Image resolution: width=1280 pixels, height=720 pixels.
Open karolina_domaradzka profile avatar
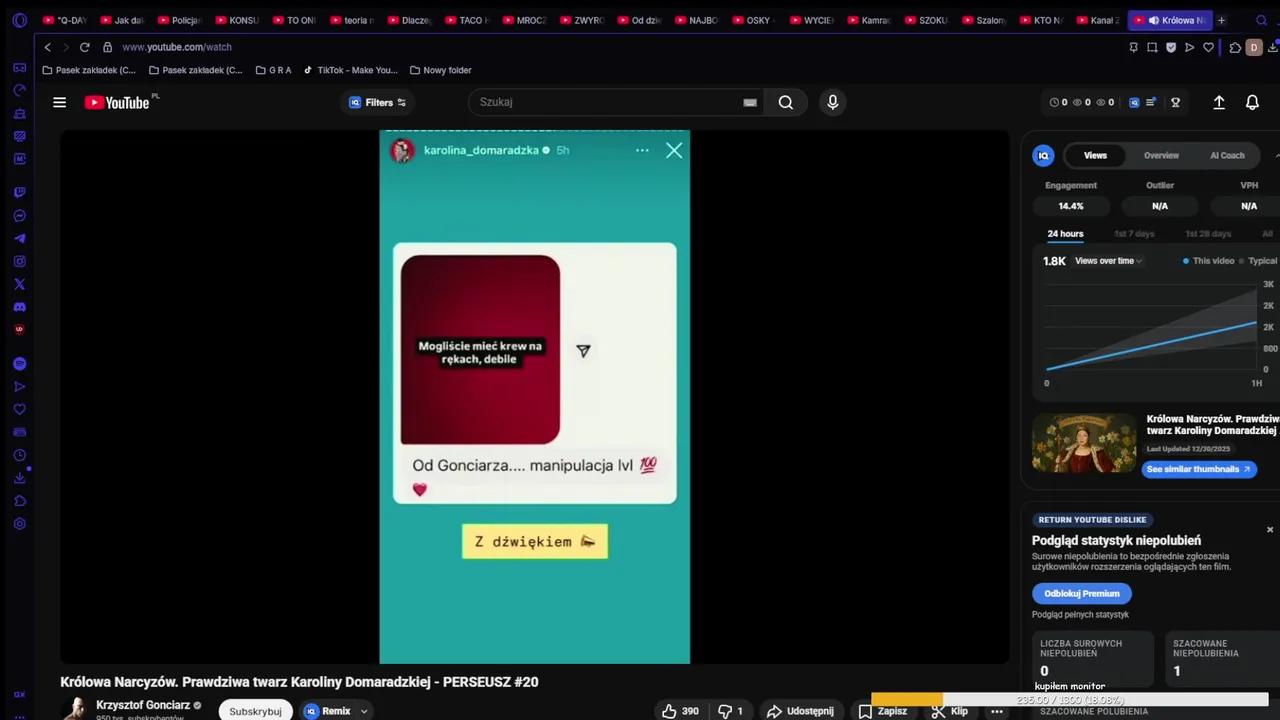pos(402,150)
